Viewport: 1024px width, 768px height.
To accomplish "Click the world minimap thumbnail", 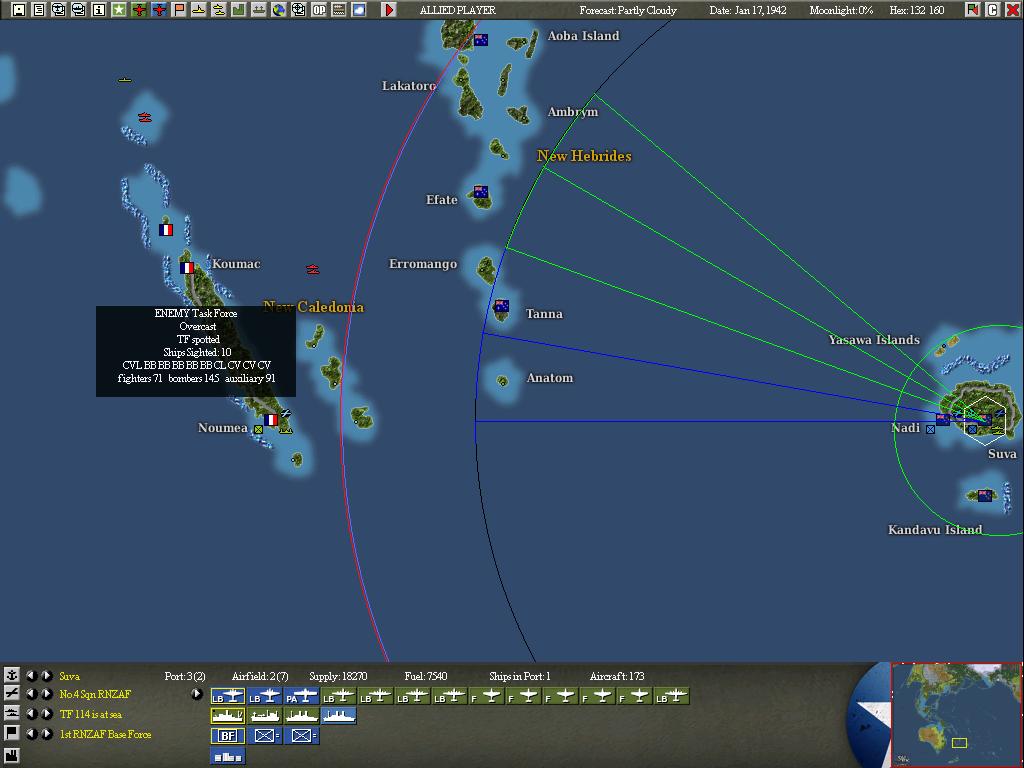I will [957, 715].
